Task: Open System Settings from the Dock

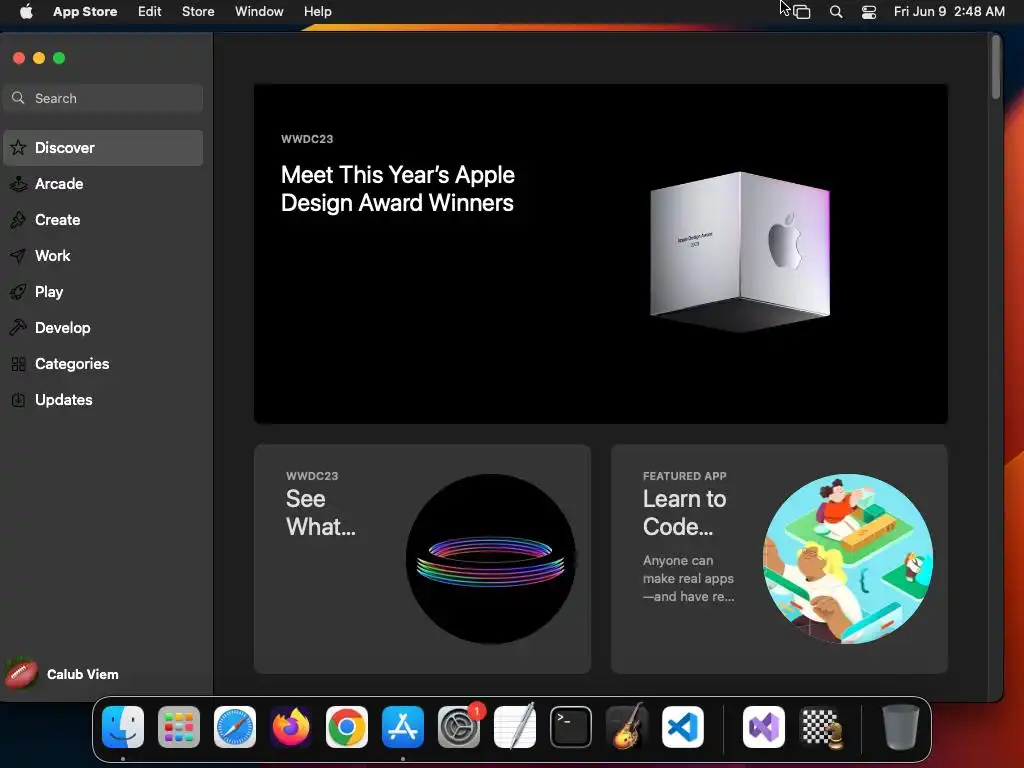Action: [x=459, y=726]
